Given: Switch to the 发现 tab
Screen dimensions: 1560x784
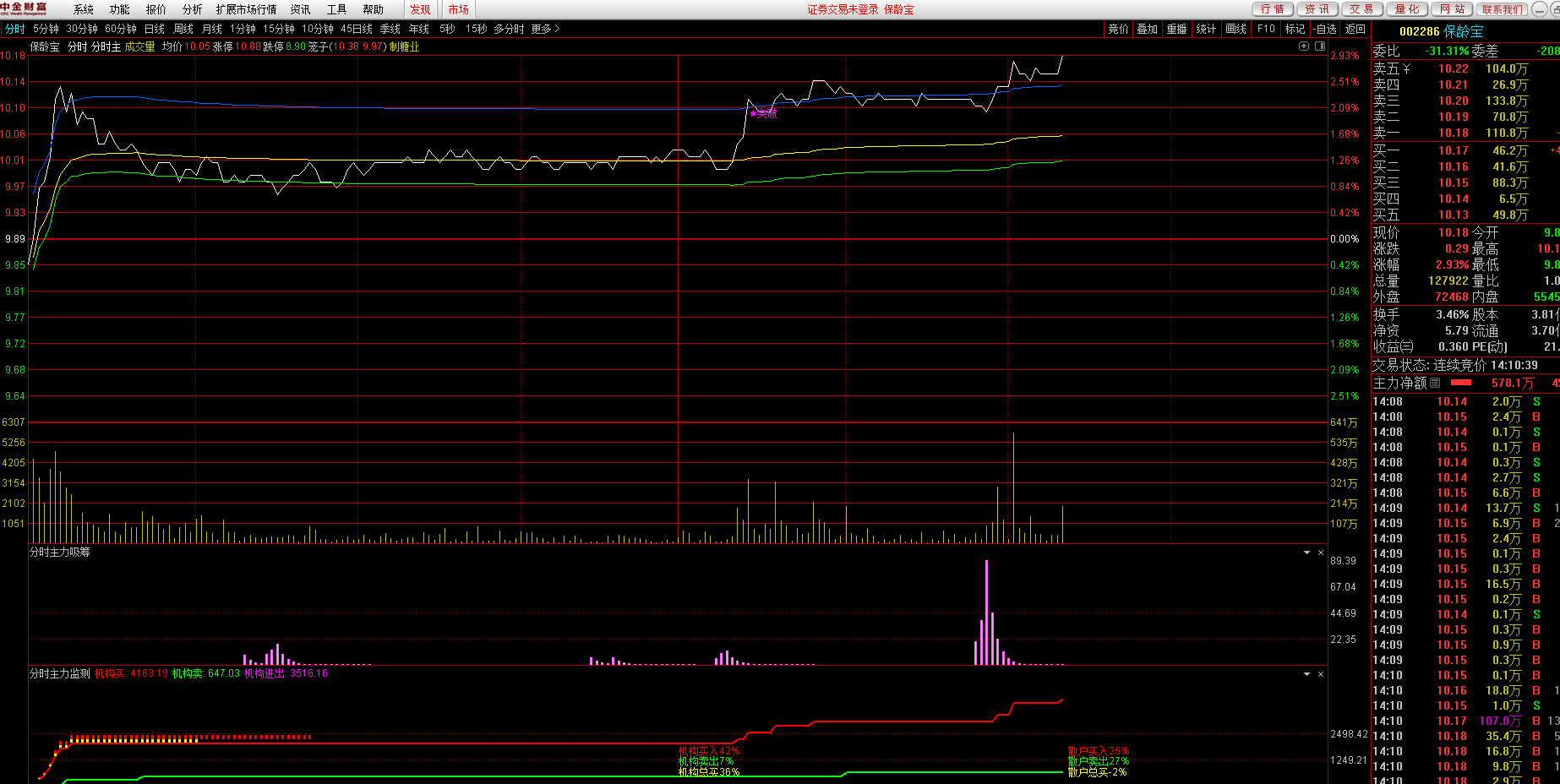Looking at the screenshot, I should [420, 9].
